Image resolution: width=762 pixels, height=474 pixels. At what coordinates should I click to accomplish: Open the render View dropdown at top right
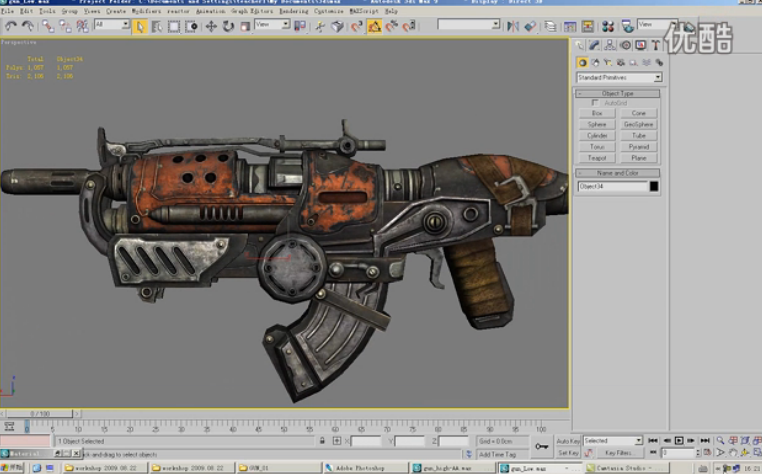click(x=658, y=24)
